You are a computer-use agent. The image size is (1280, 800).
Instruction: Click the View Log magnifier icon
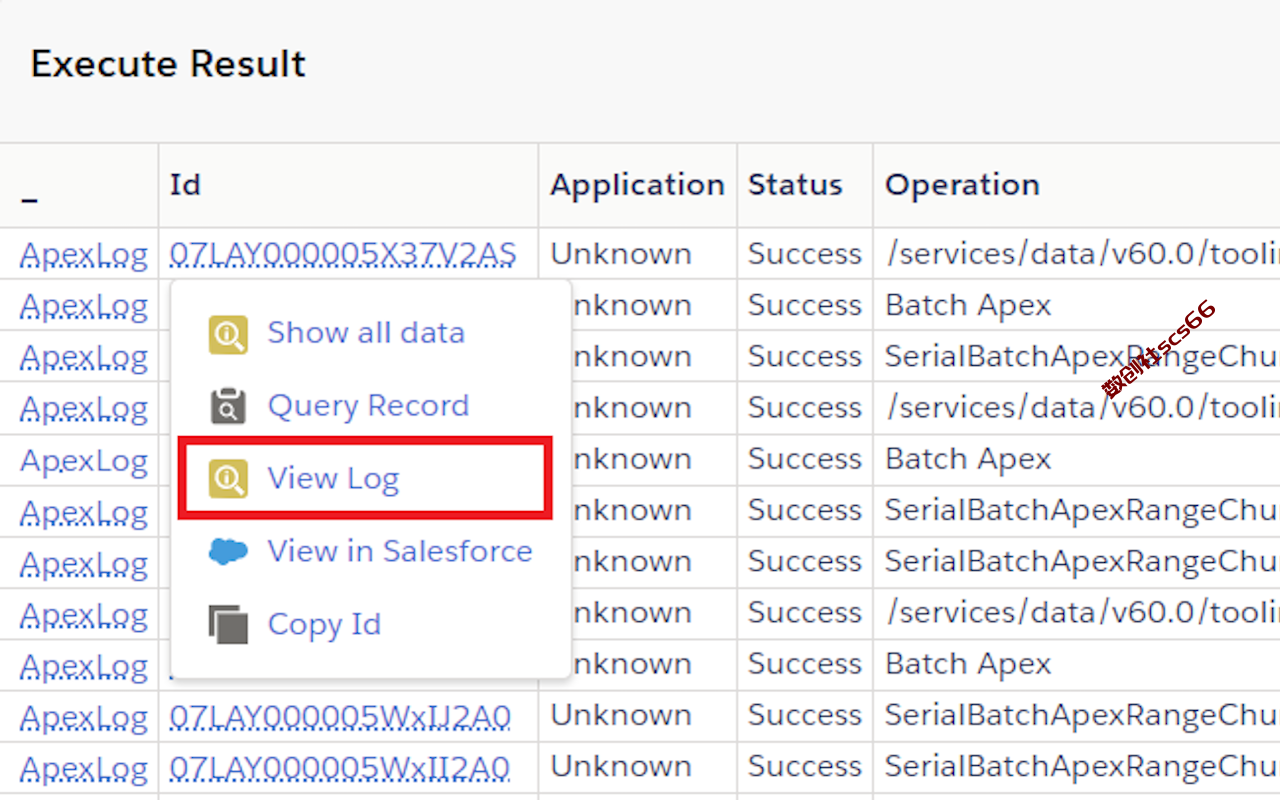(228, 480)
